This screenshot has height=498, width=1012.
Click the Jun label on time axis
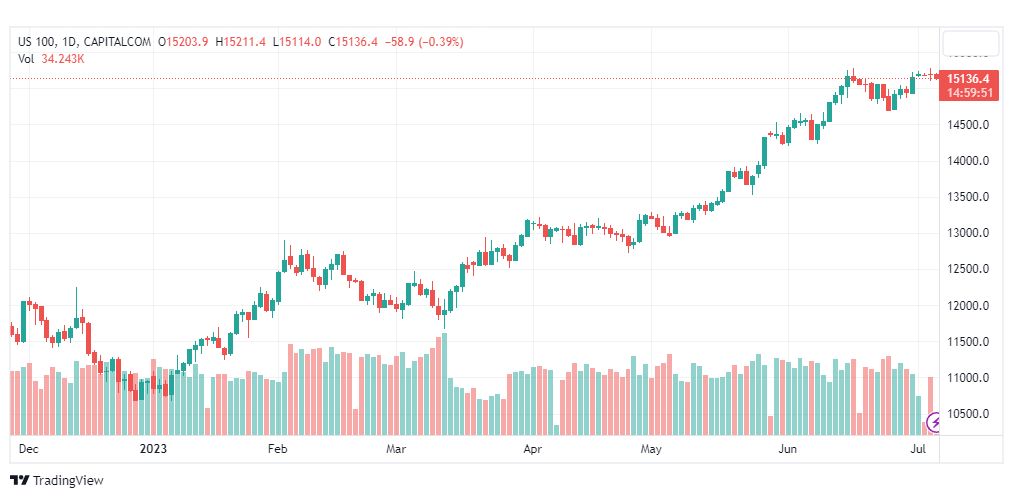point(786,450)
